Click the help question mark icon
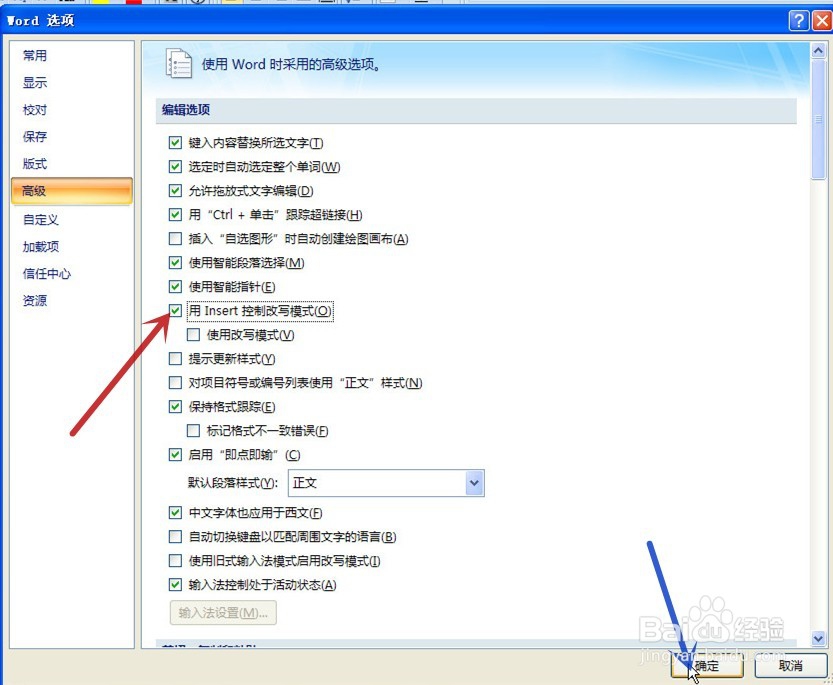Image resolution: width=833 pixels, height=685 pixels. [x=798, y=21]
